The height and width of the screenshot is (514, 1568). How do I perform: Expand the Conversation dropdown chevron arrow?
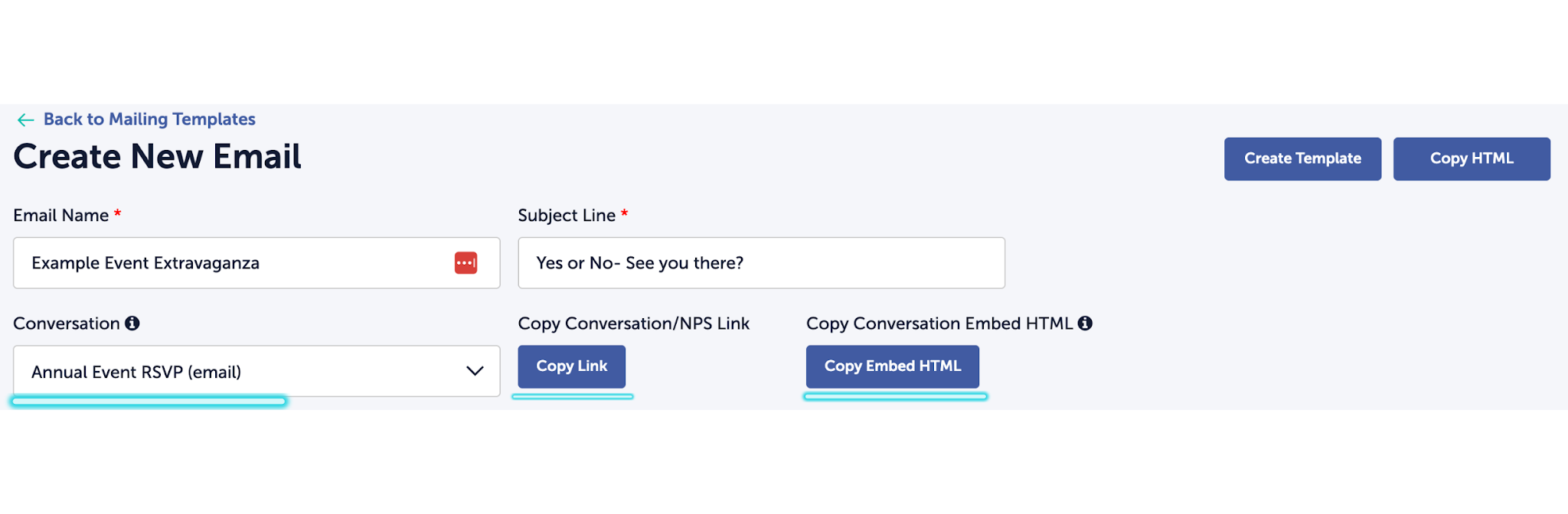click(x=475, y=372)
